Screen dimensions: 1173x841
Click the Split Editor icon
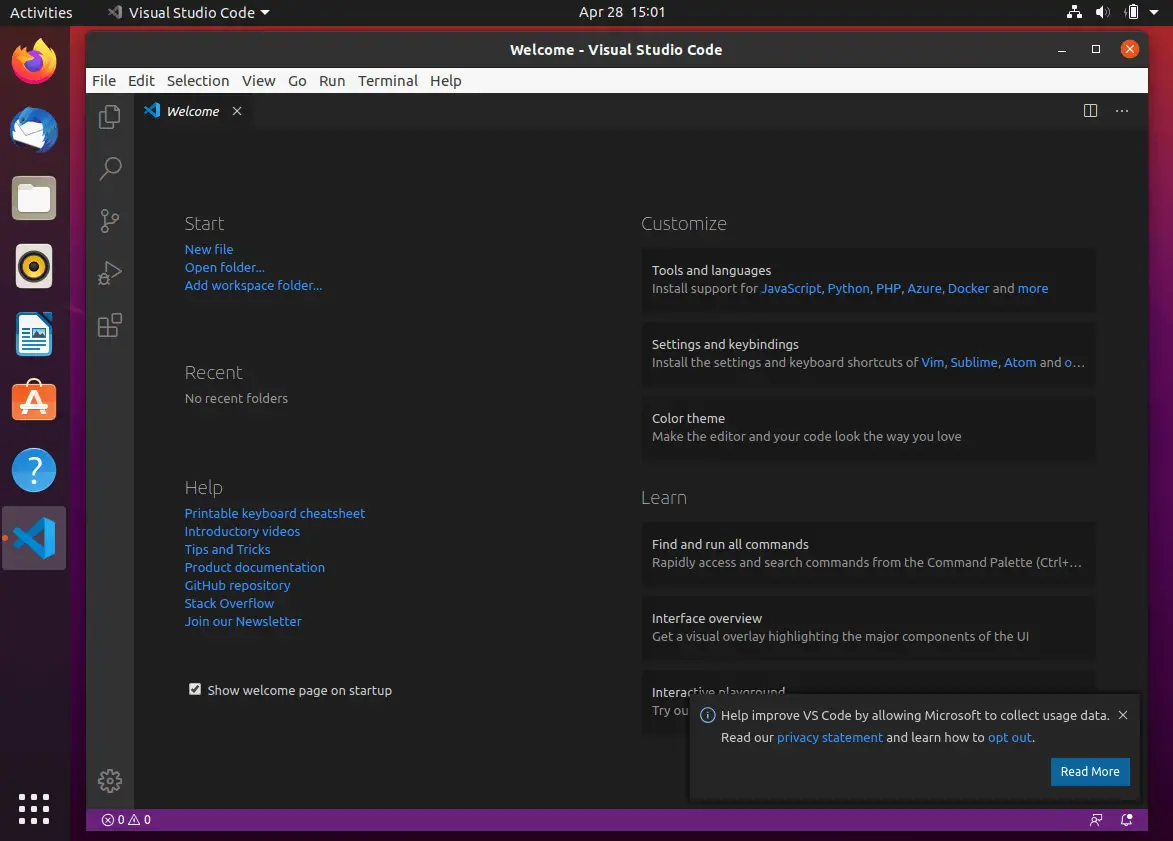pos(1090,111)
